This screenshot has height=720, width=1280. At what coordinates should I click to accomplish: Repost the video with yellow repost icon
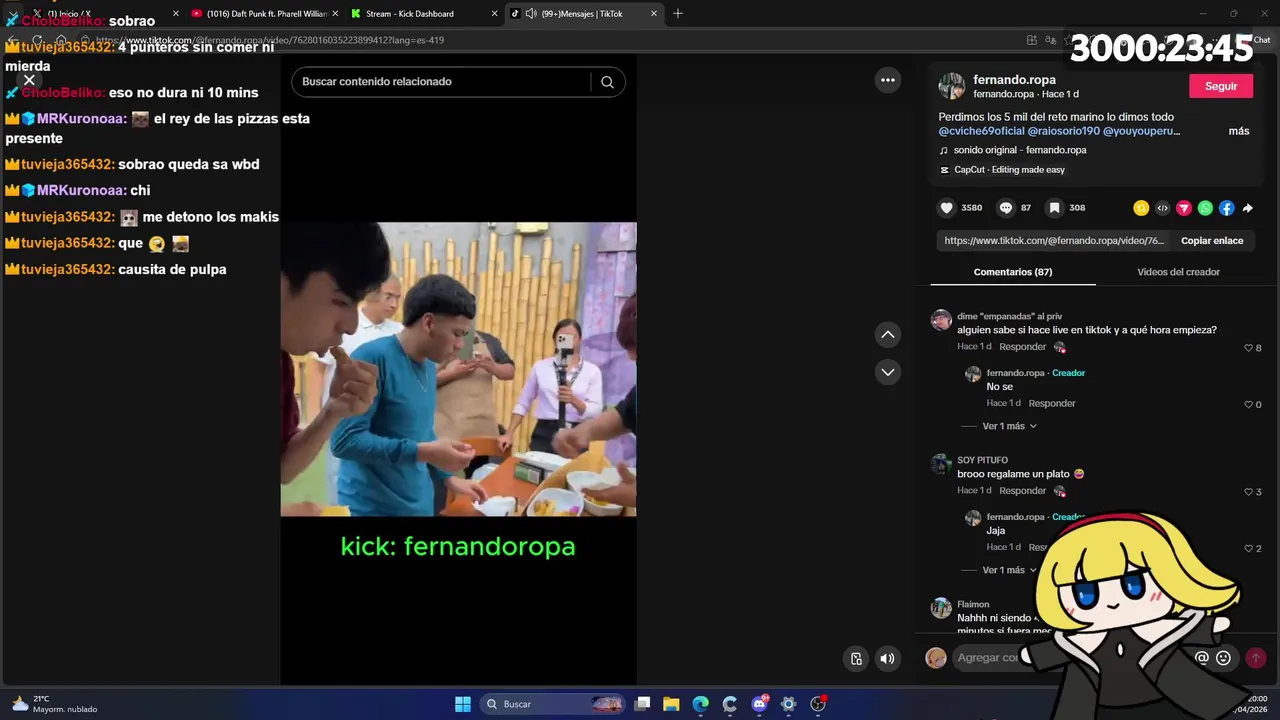pos(1141,208)
